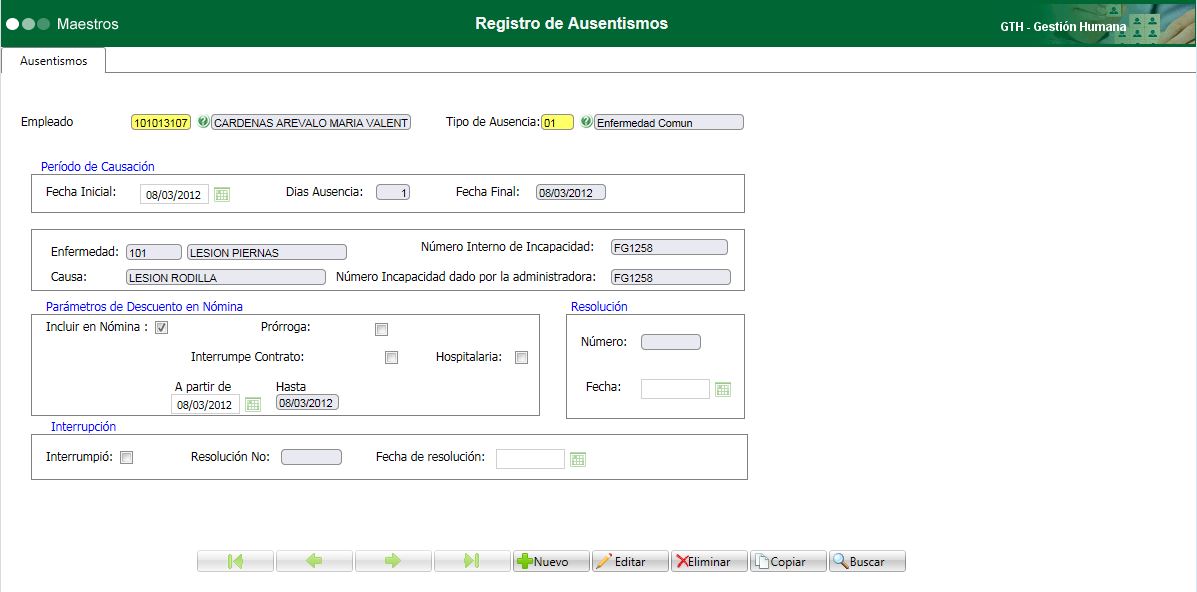Image resolution: width=1197 pixels, height=592 pixels.
Task: Switch to the Ausentismos tab
Action: click(x=54, y=61)
